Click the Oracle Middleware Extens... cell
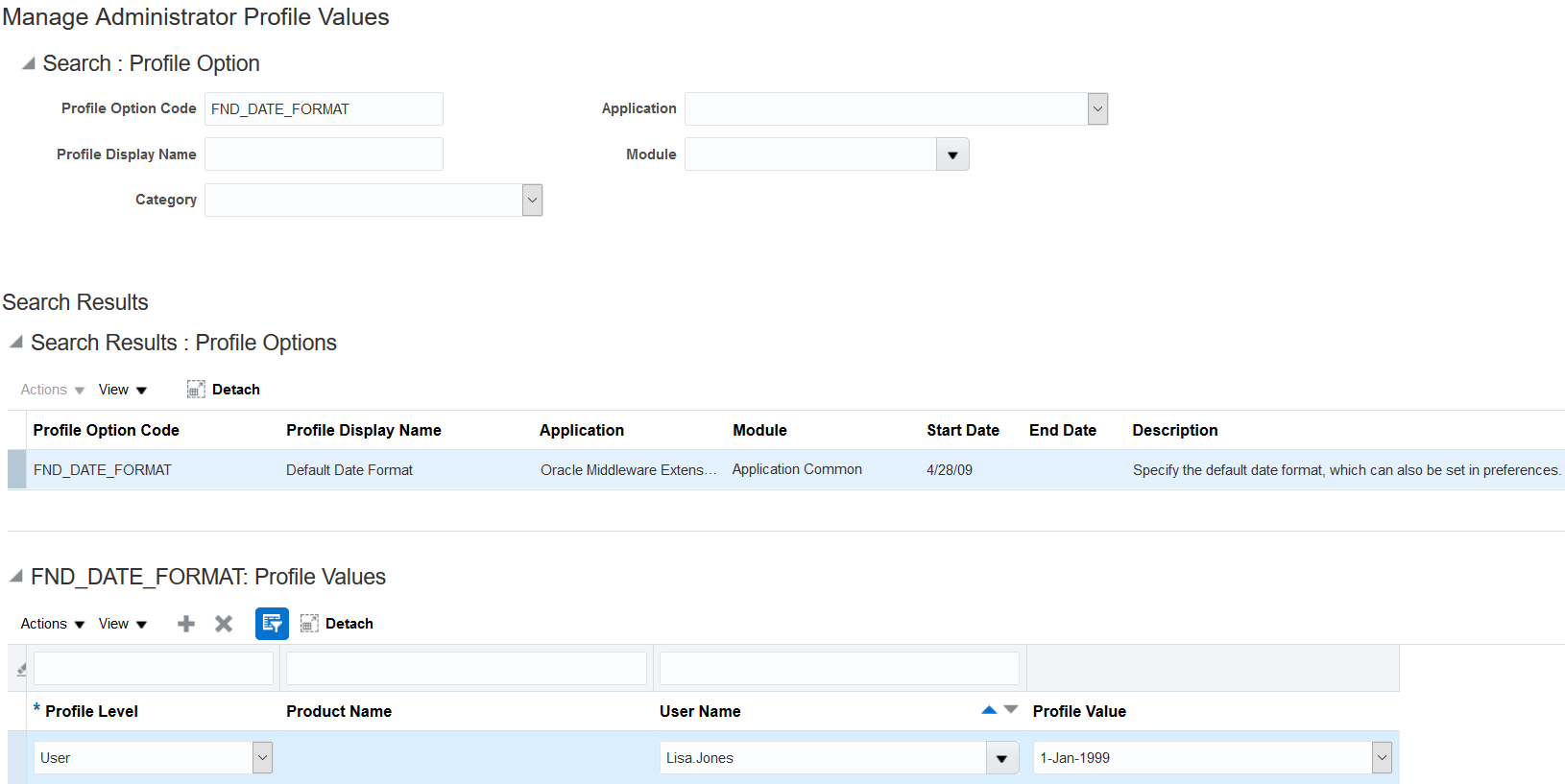1565x784 pixels. pos(629,470)
